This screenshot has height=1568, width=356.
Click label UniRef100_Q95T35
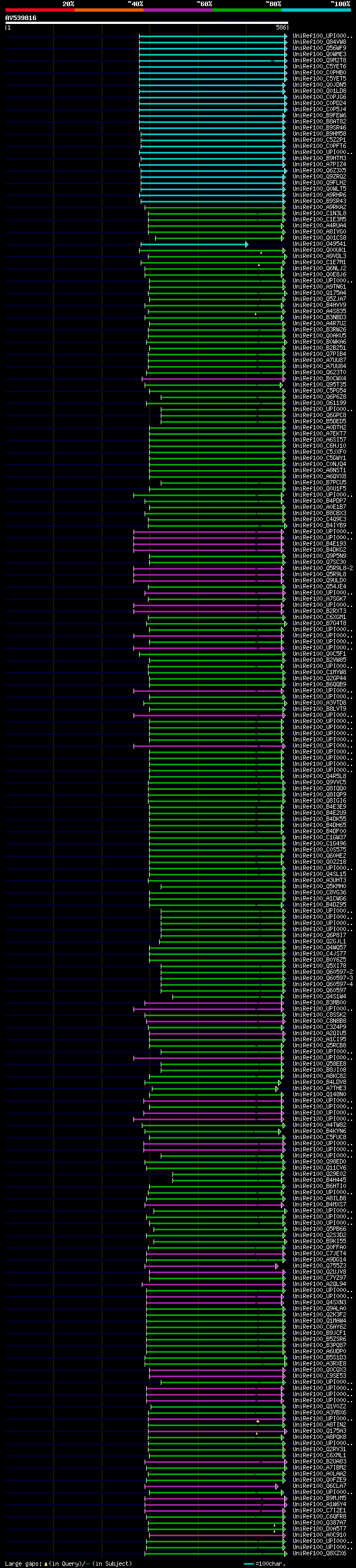[x=319, y=385]
